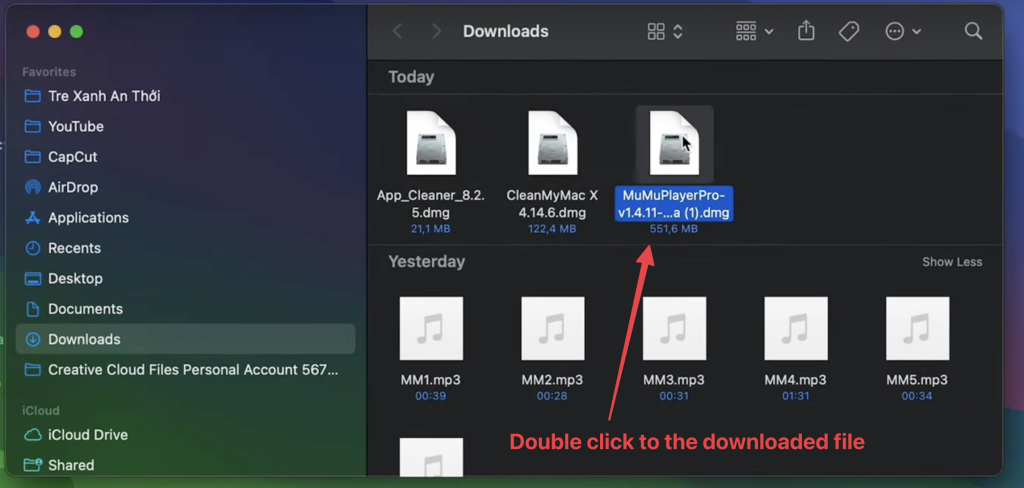Click the Finder search magnifier icon
The image size is (1024, 488).
[x=973, y=31]
